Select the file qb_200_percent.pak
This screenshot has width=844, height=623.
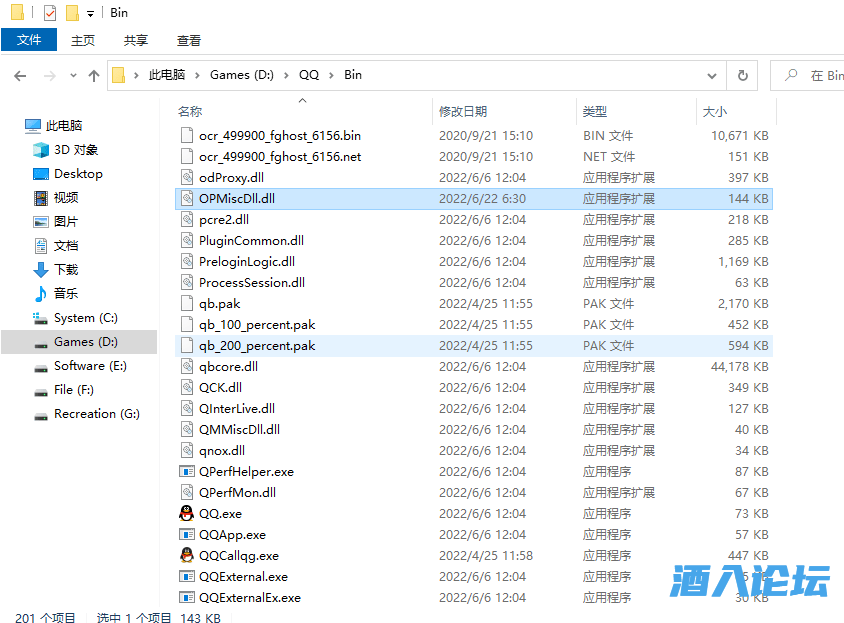click(x=474, y=345)
